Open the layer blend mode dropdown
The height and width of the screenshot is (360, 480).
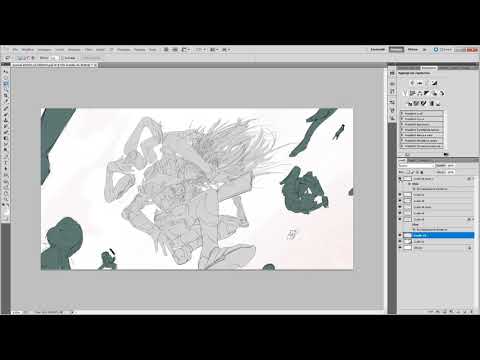[x=417, y=165]
